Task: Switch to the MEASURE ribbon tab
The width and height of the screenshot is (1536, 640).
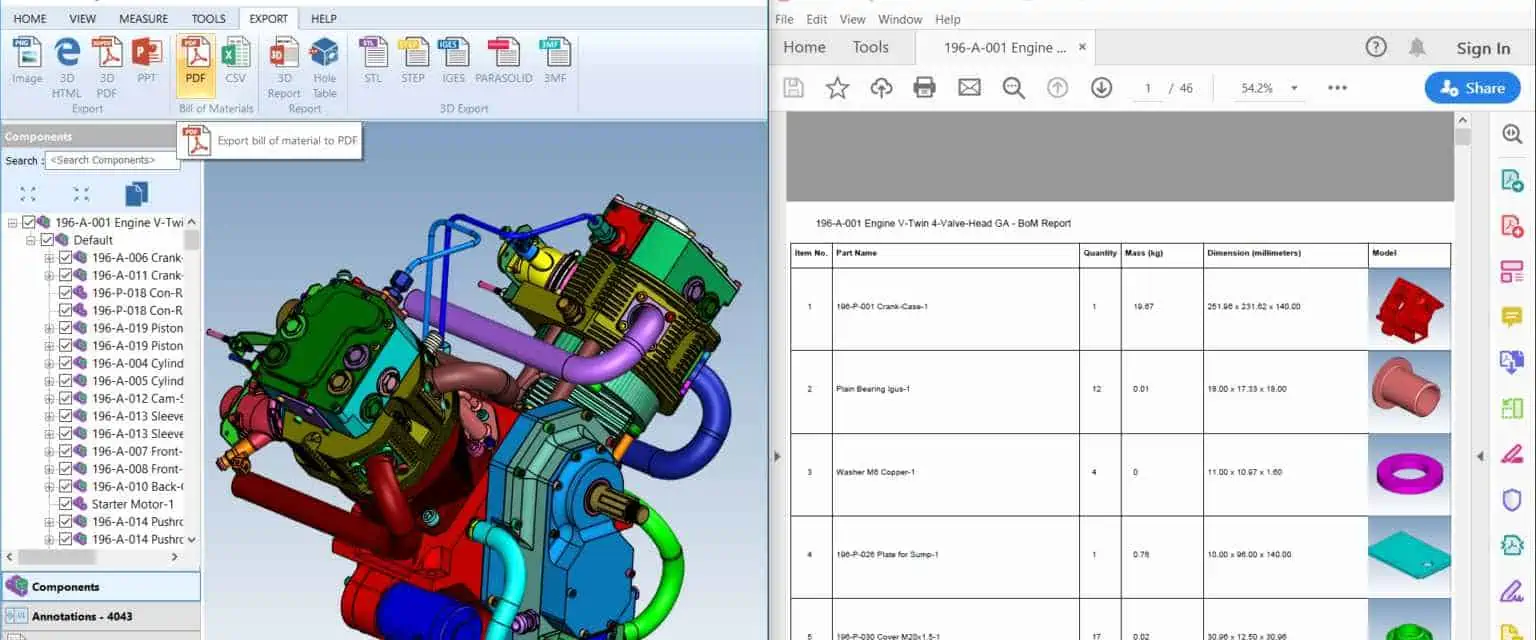Action: click(x=143, y=19)
